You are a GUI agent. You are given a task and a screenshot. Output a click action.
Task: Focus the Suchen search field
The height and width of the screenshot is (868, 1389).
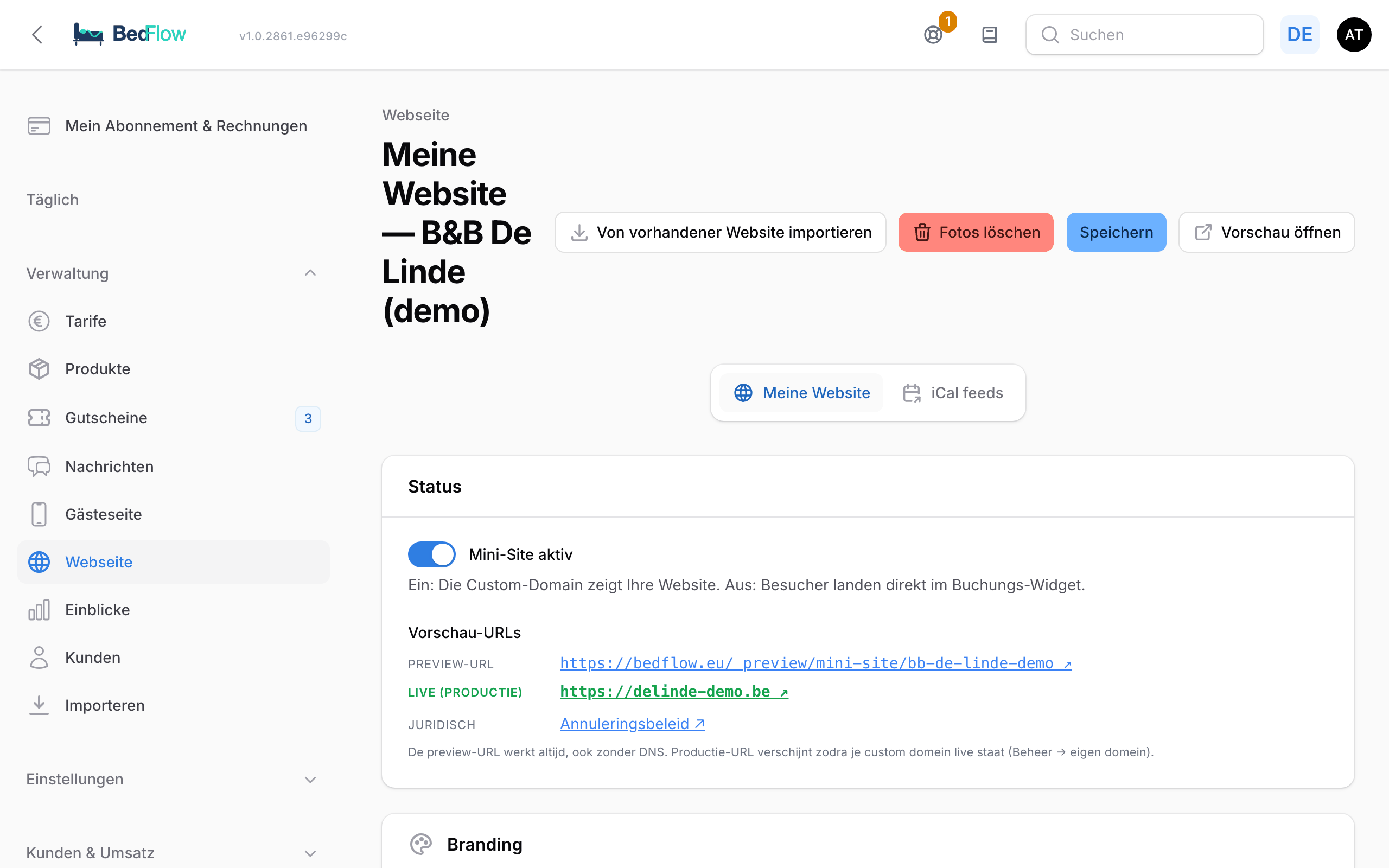pyautogui.click(x=1144, y=34)
